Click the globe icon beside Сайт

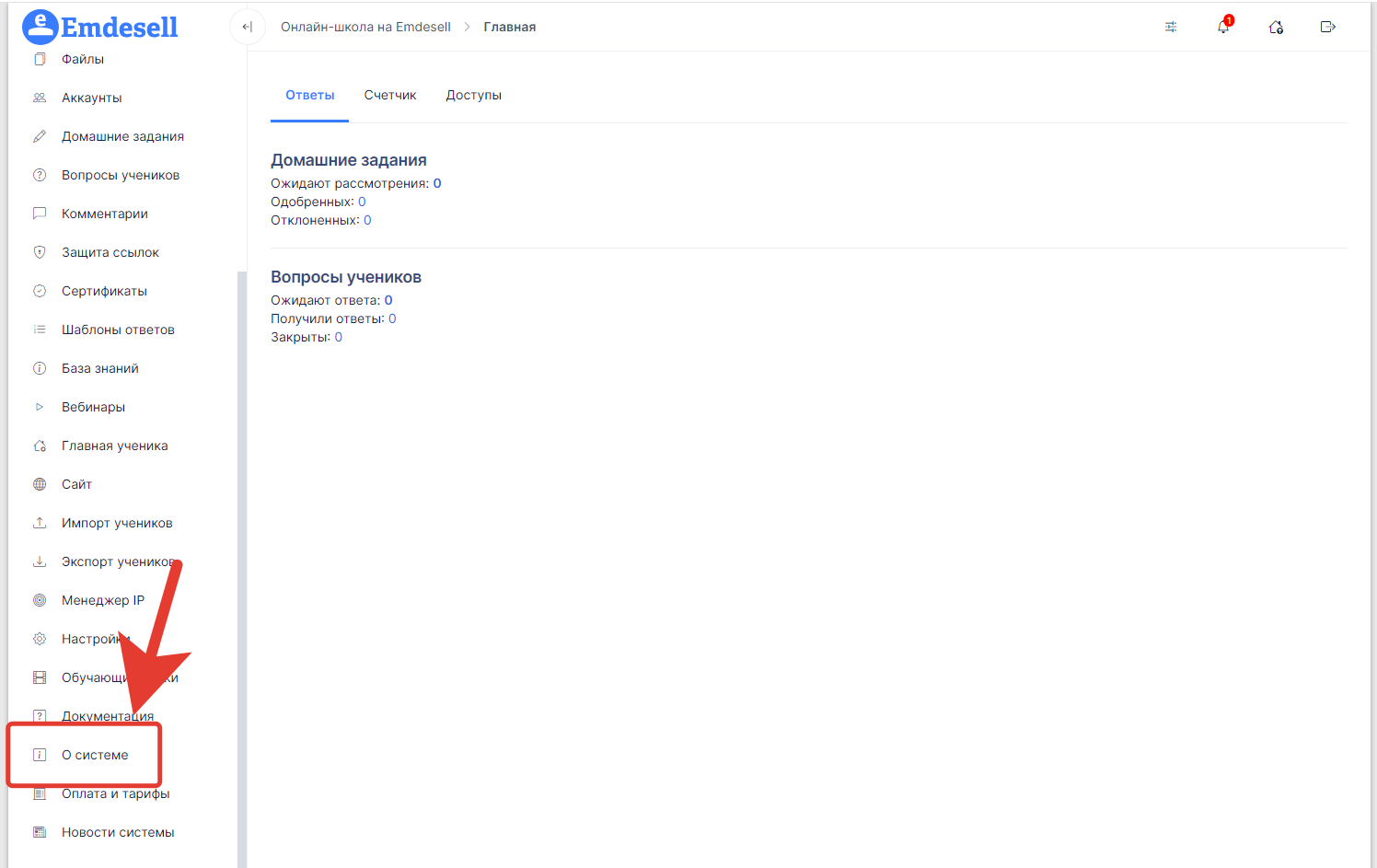40,484
